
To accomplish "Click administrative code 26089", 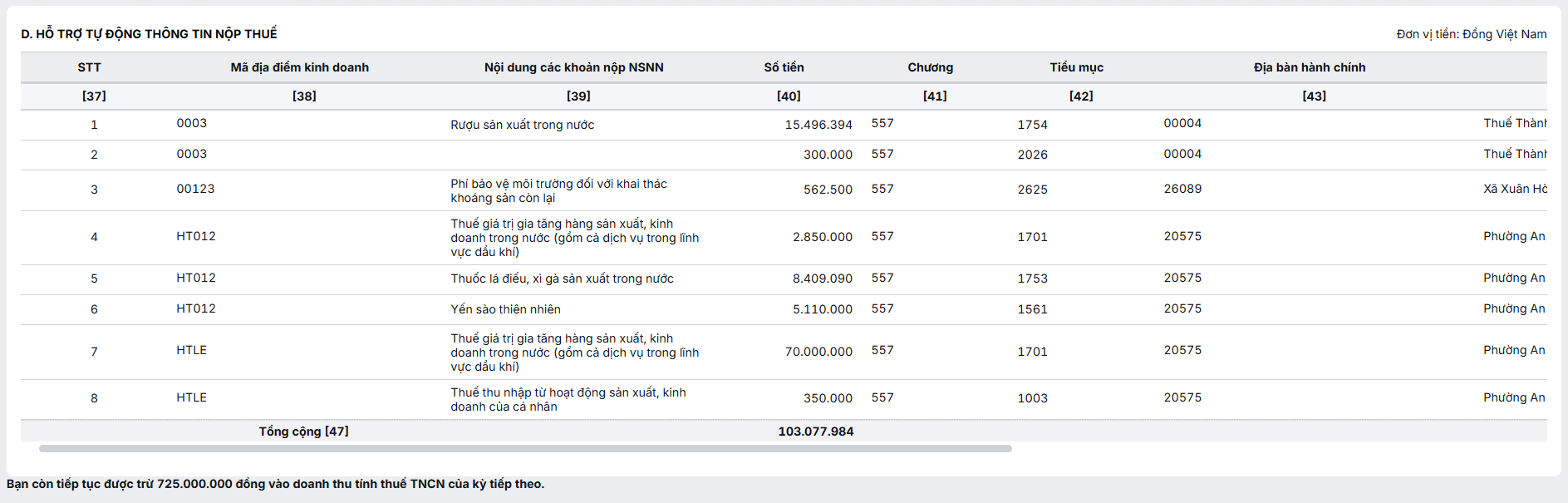I will point(1182,189).
